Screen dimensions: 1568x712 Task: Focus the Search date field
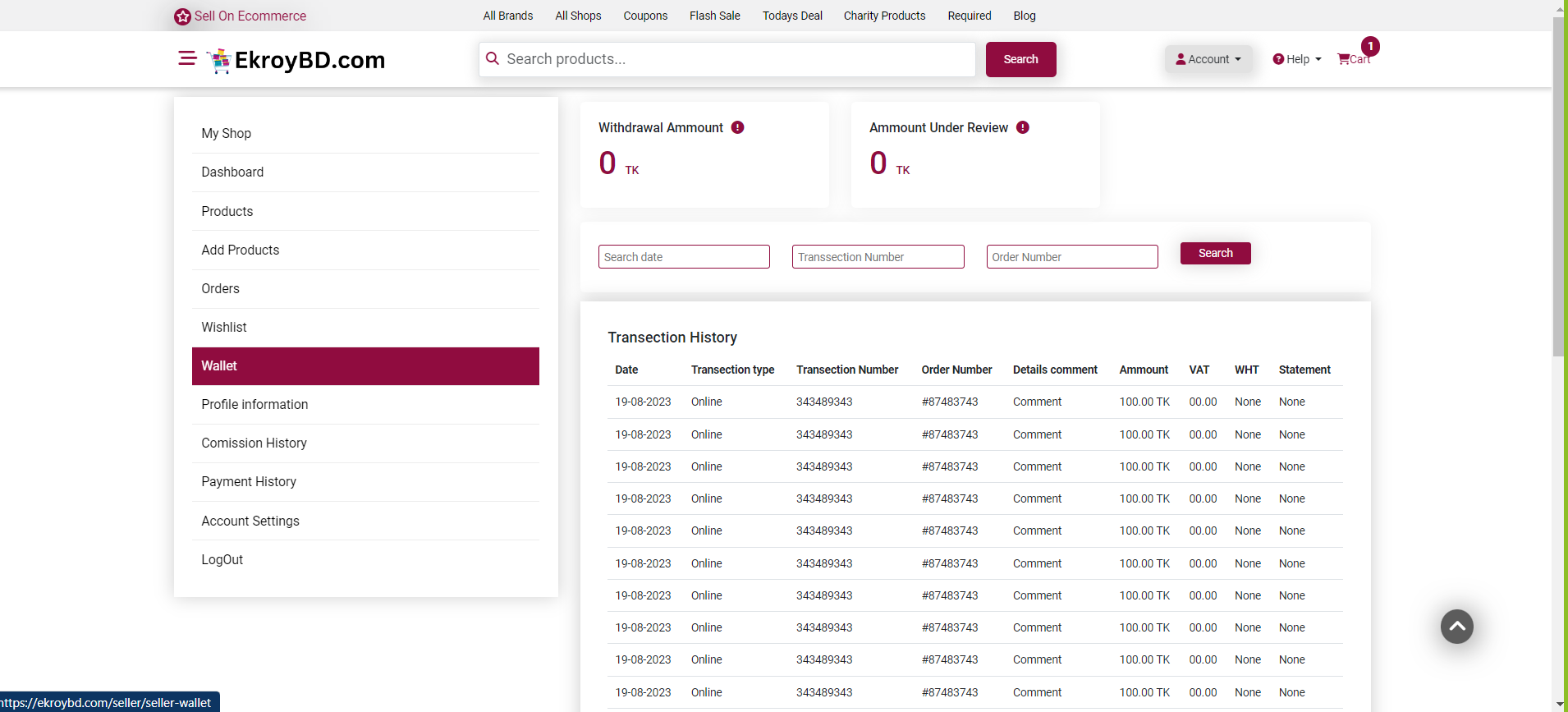684,257
